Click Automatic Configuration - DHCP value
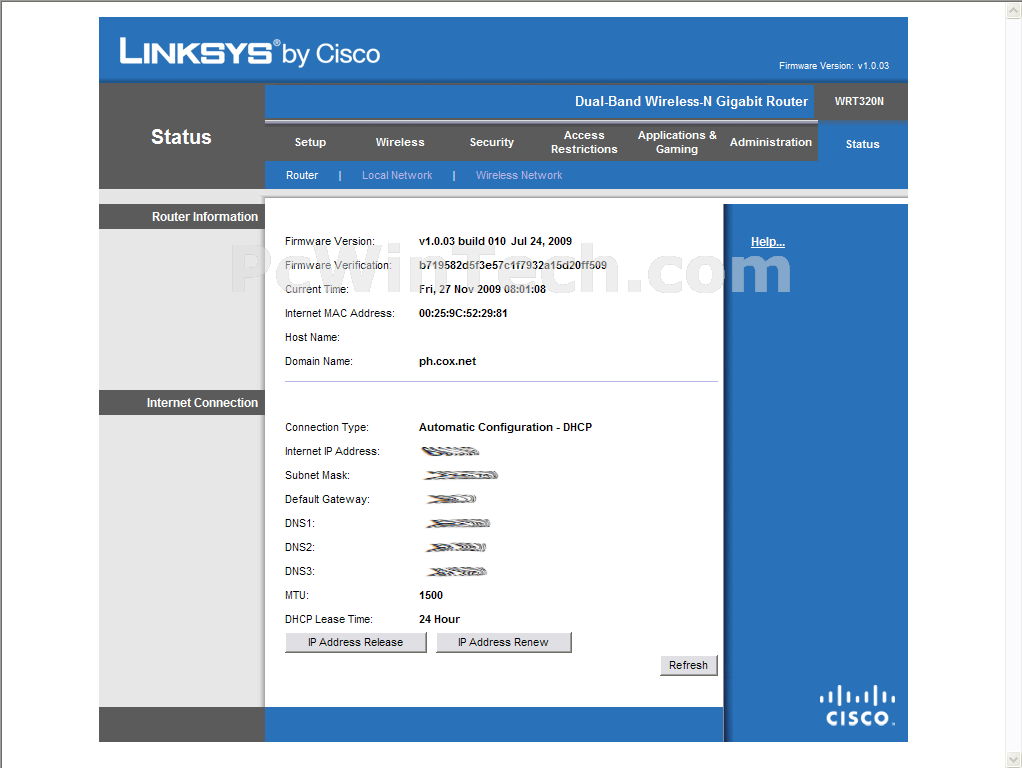The image size is (1022, 768). tap(505, 428)
